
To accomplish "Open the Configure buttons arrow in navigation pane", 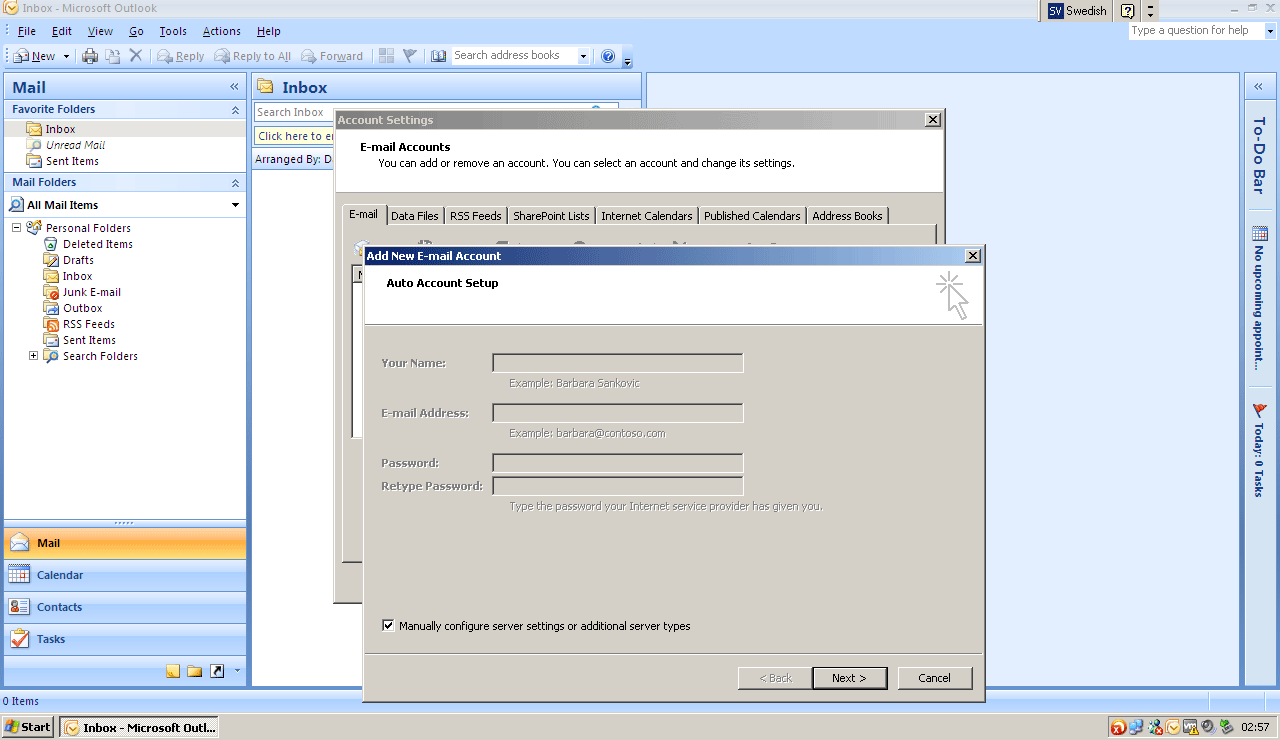I will (237, 671).
